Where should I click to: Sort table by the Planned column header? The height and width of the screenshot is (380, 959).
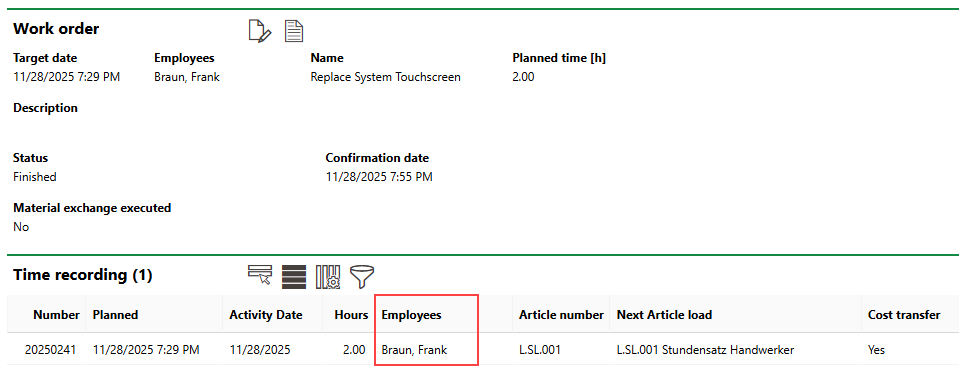pyautogui.click(x=115, y=315)
